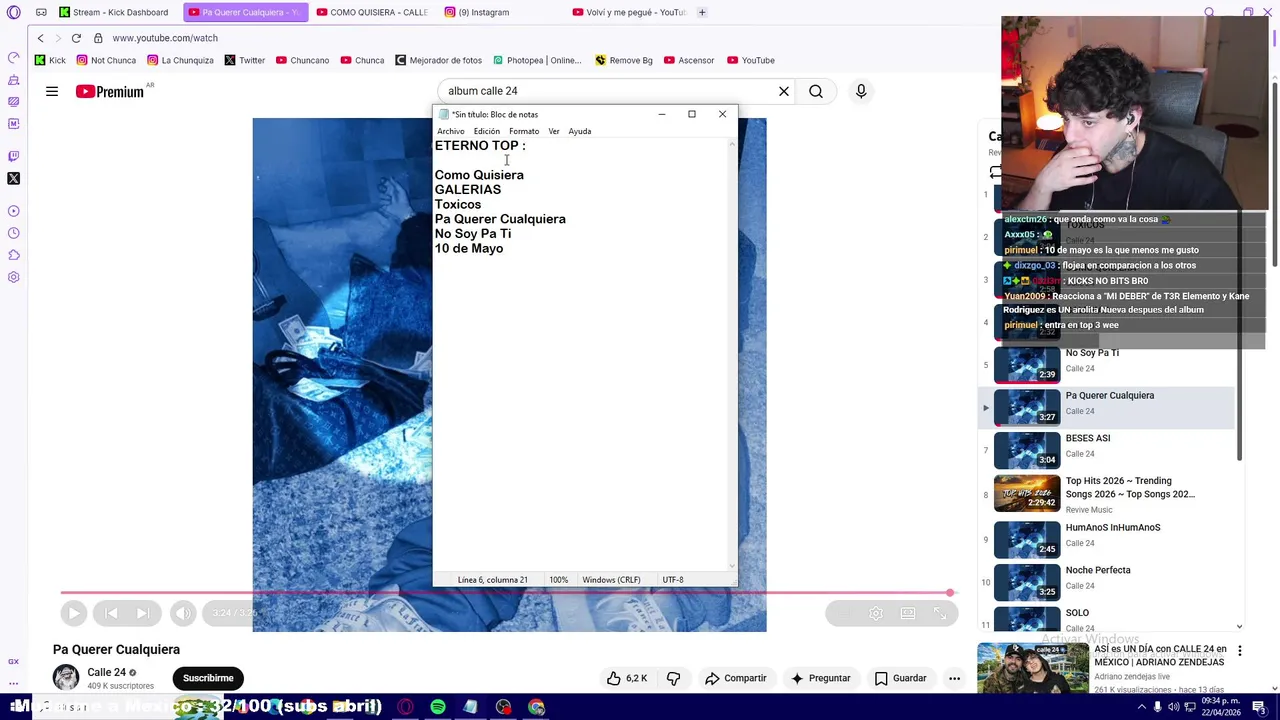Screen dimensions: 1280x720
Task: Go to previous video in player
Action: [x=111, y=613]
